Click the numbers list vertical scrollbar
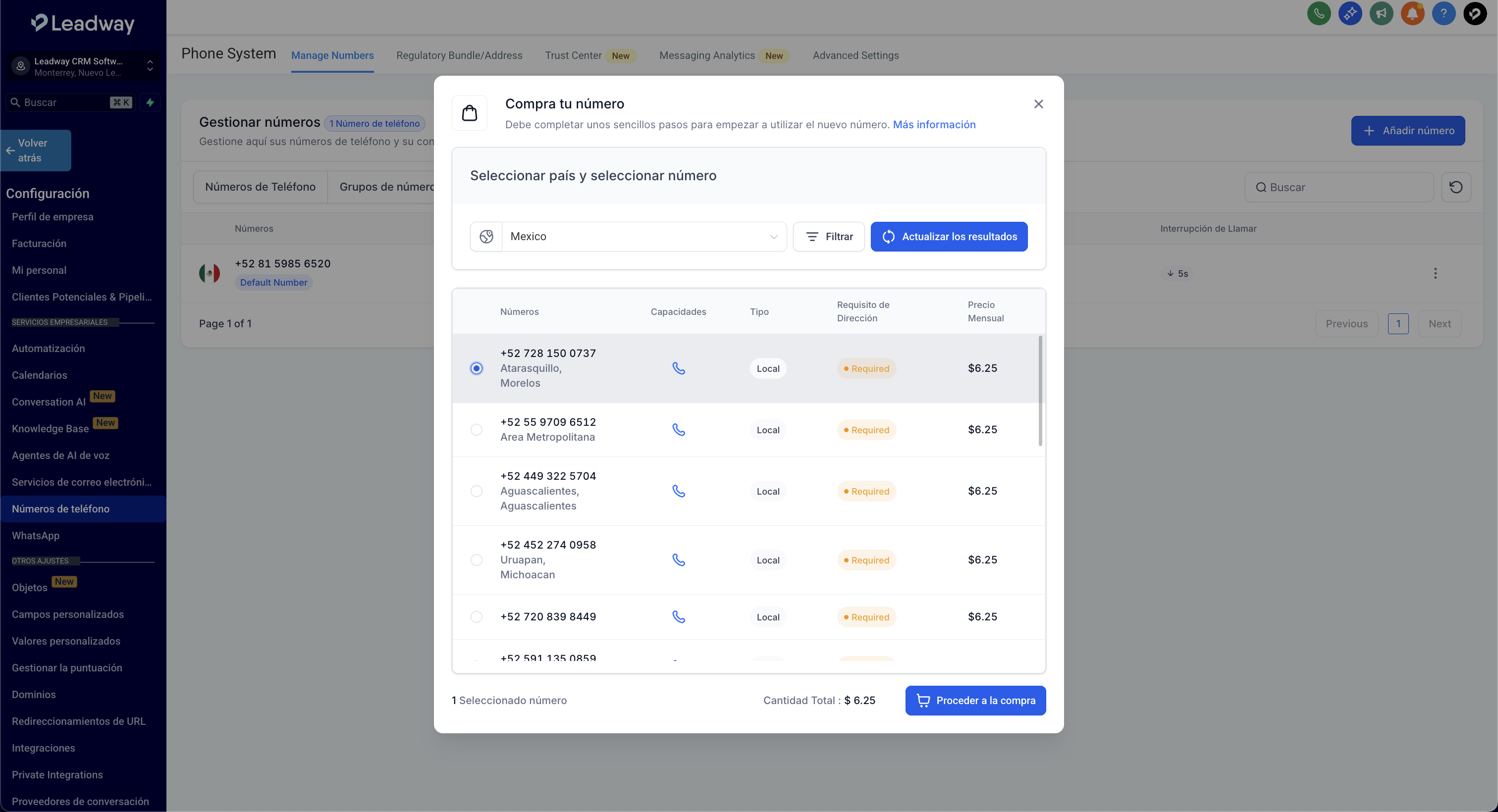 click(1040, 391)
